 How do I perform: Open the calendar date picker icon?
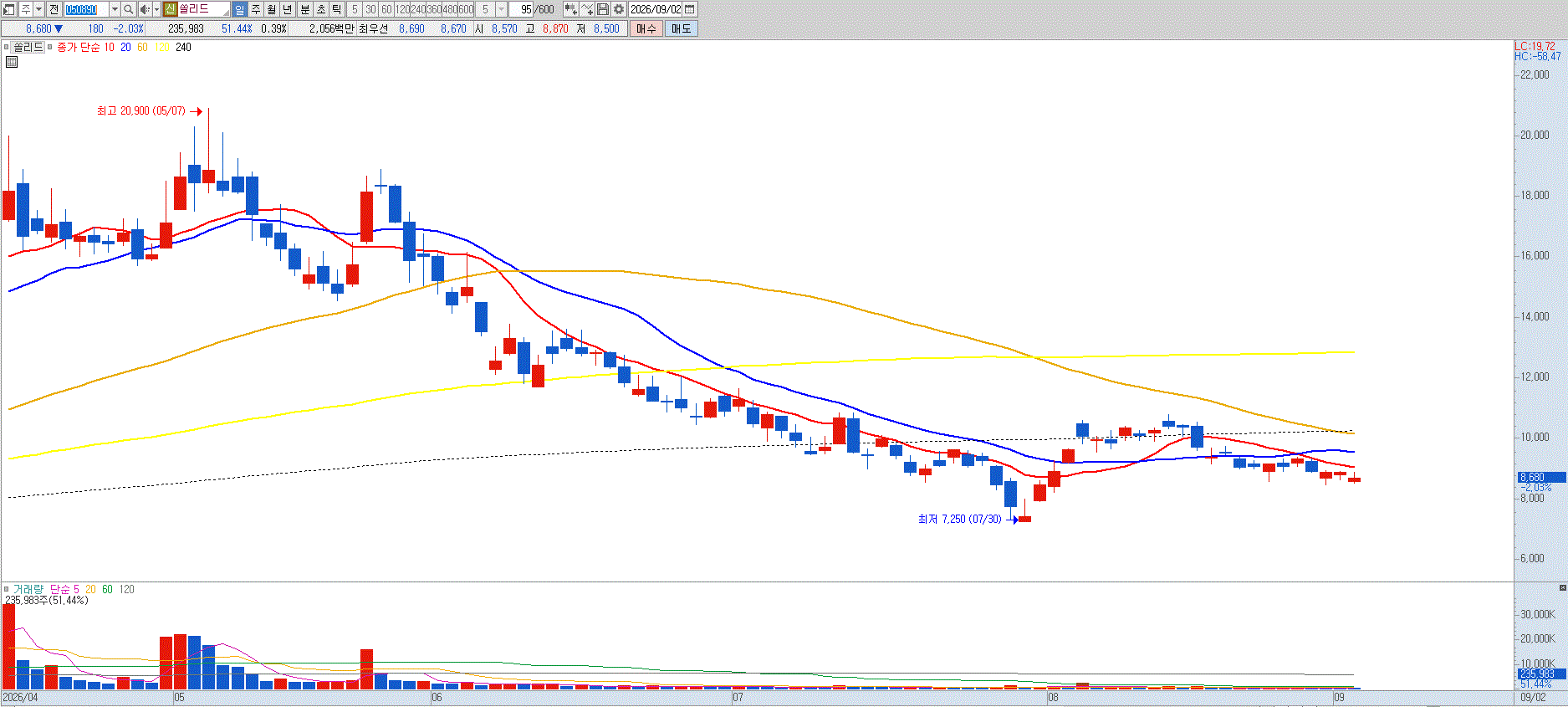690,9
